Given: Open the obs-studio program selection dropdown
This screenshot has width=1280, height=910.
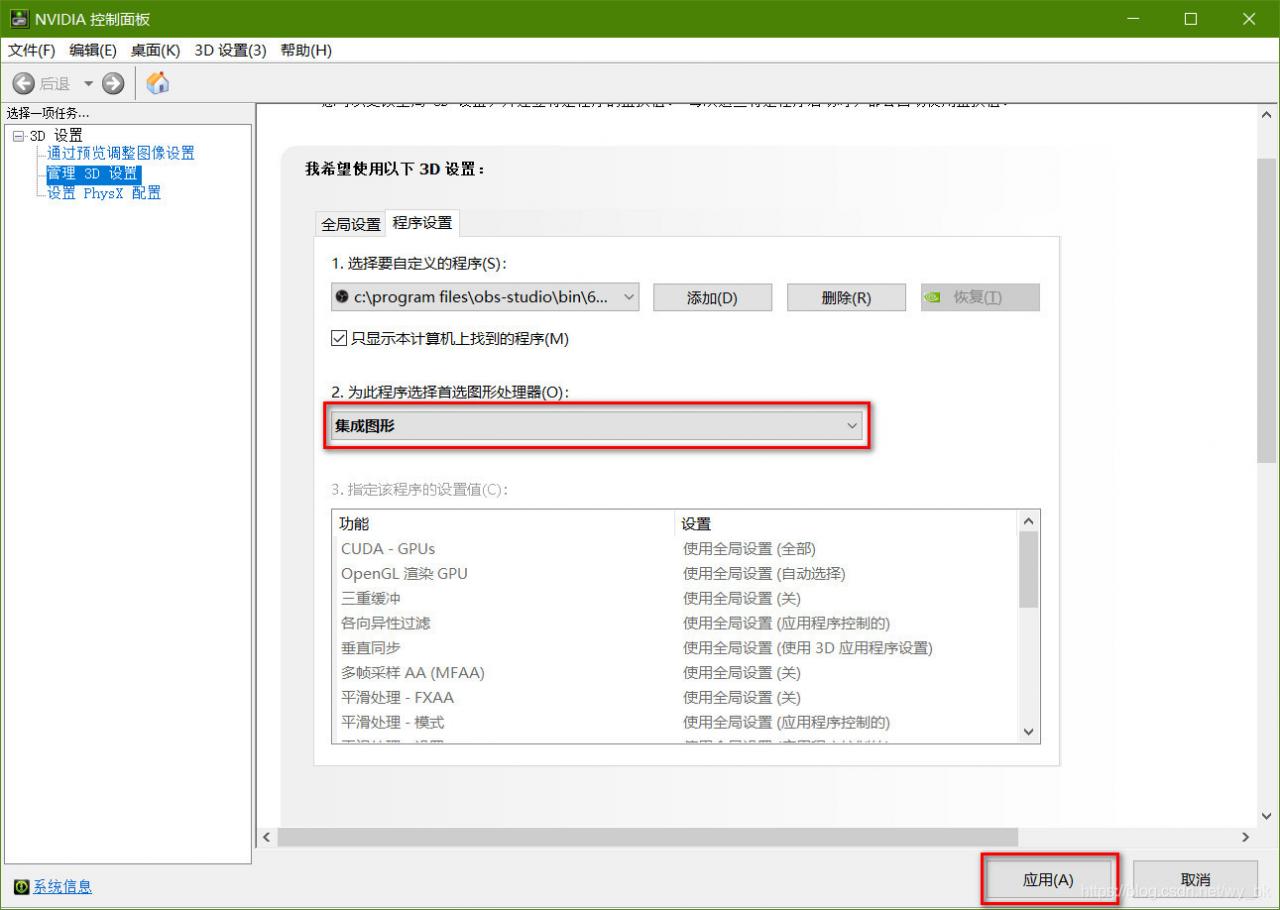Looking at the screenshot, I should point(485,297).
